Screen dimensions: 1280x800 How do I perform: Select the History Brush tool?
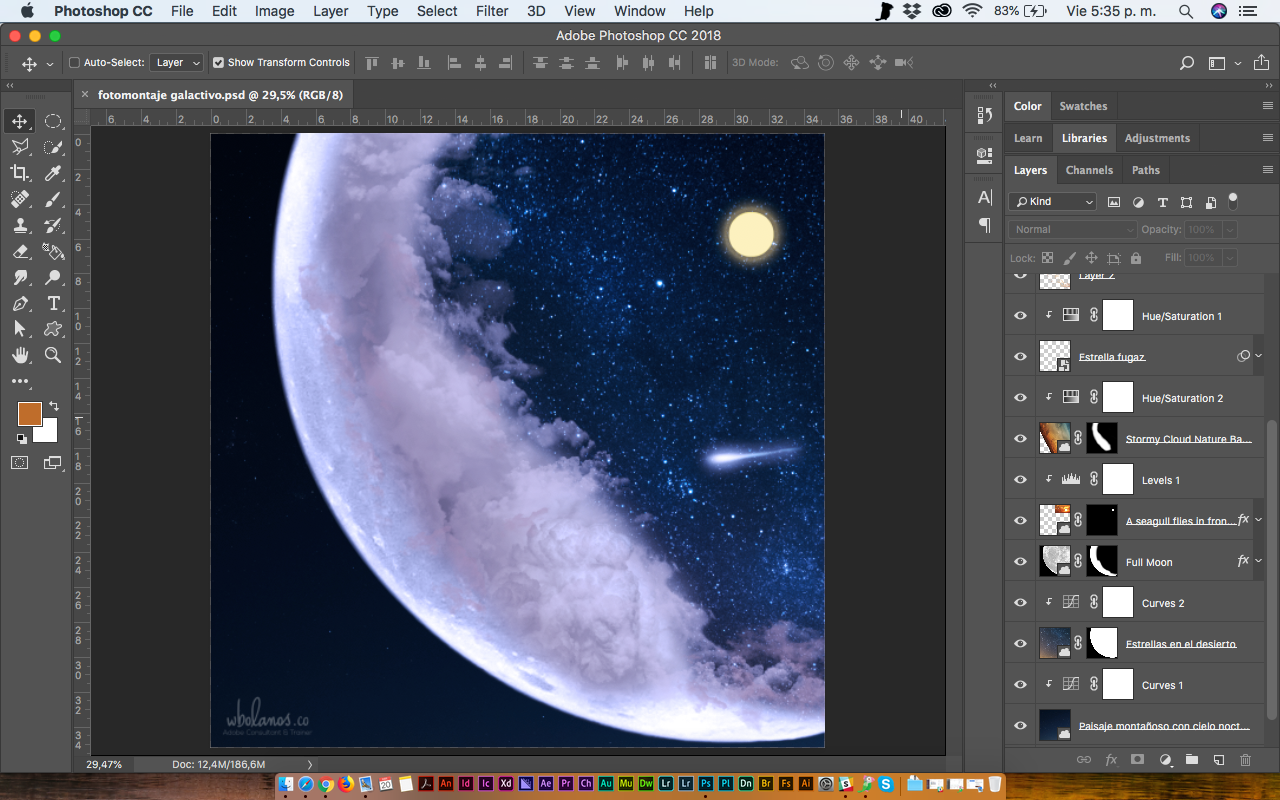pyautogui.click(x=53, y=225)
